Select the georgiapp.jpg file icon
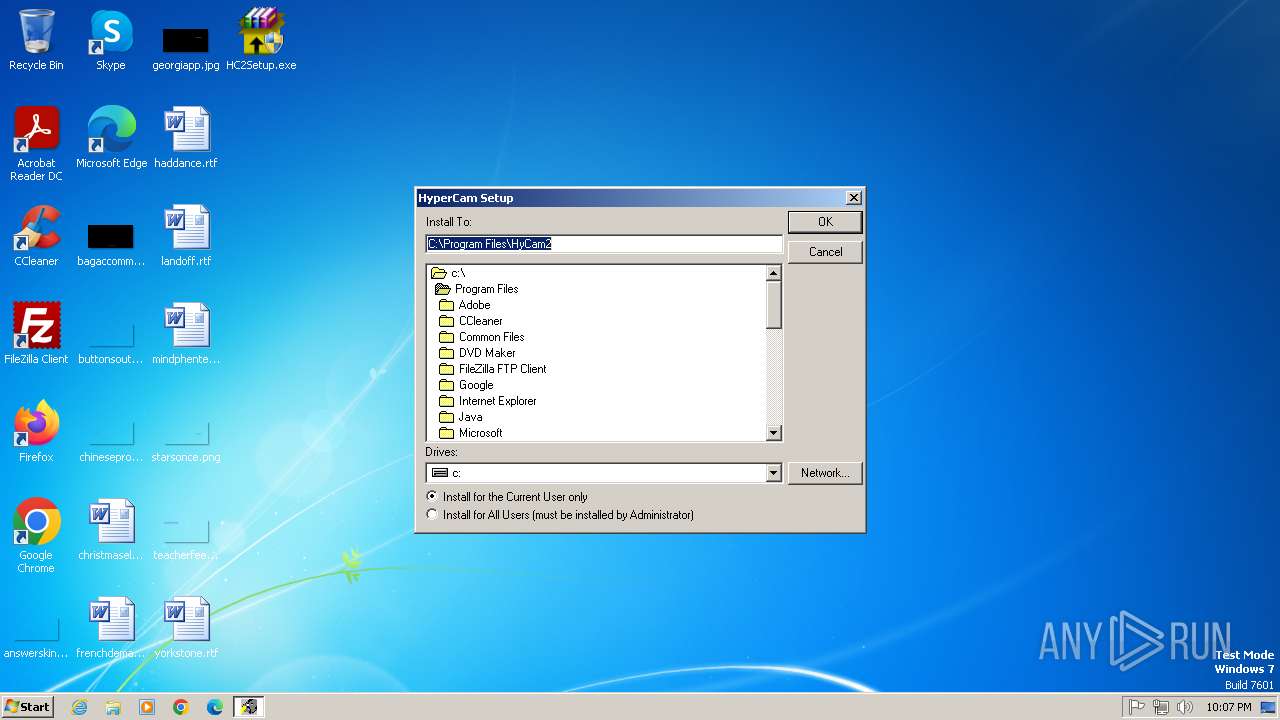Viewport: 1280px width, 720px height. (x=186, y=47)
